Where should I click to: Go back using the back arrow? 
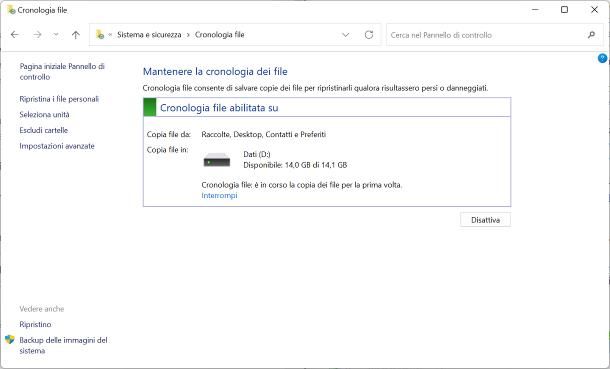pos(15,35)
